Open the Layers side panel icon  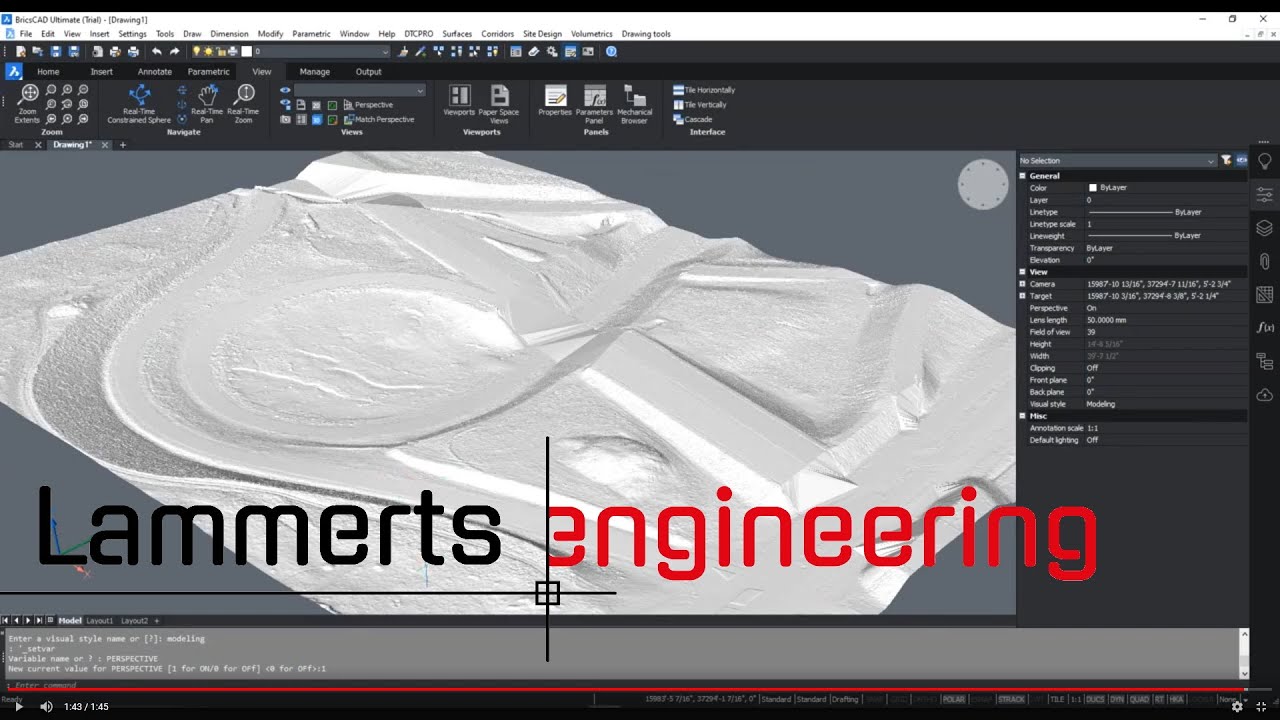[x=1264, y=228]
